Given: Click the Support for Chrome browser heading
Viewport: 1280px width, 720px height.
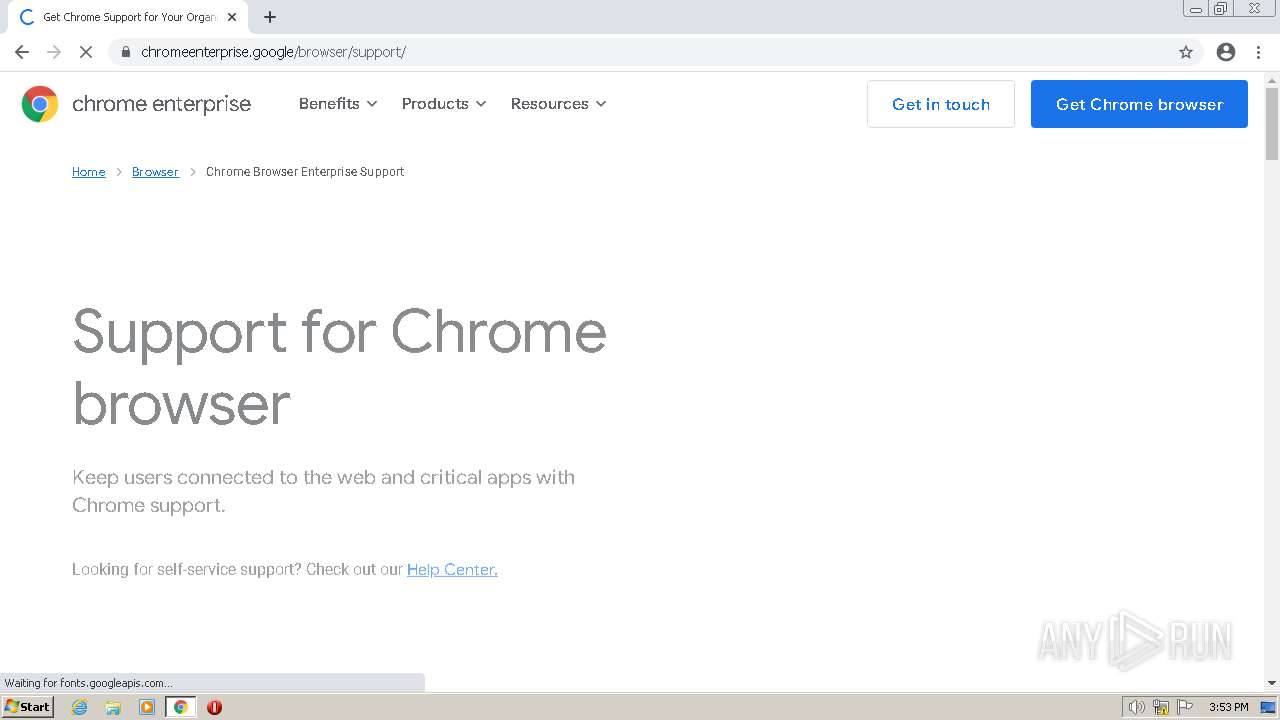Looking at the screenshot, I should coord(340,367).
